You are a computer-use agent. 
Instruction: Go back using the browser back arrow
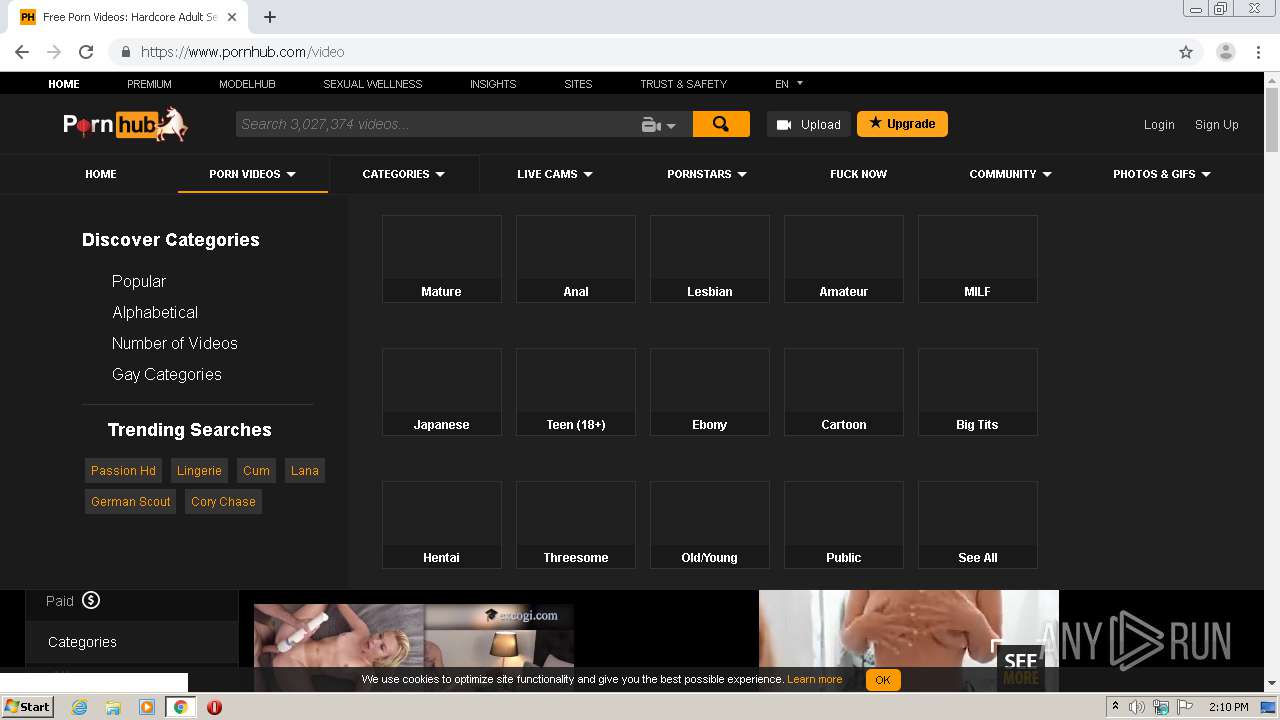point(22,52)
